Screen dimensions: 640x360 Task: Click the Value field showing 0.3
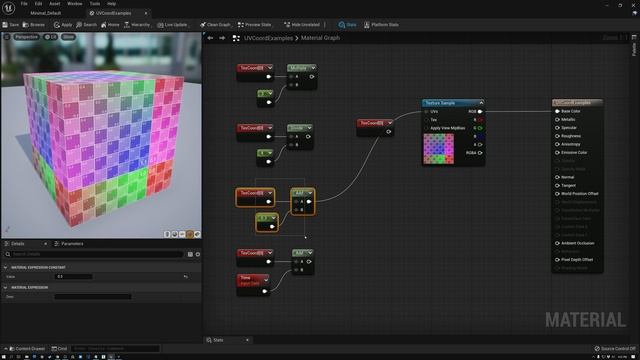coord(73,276)
